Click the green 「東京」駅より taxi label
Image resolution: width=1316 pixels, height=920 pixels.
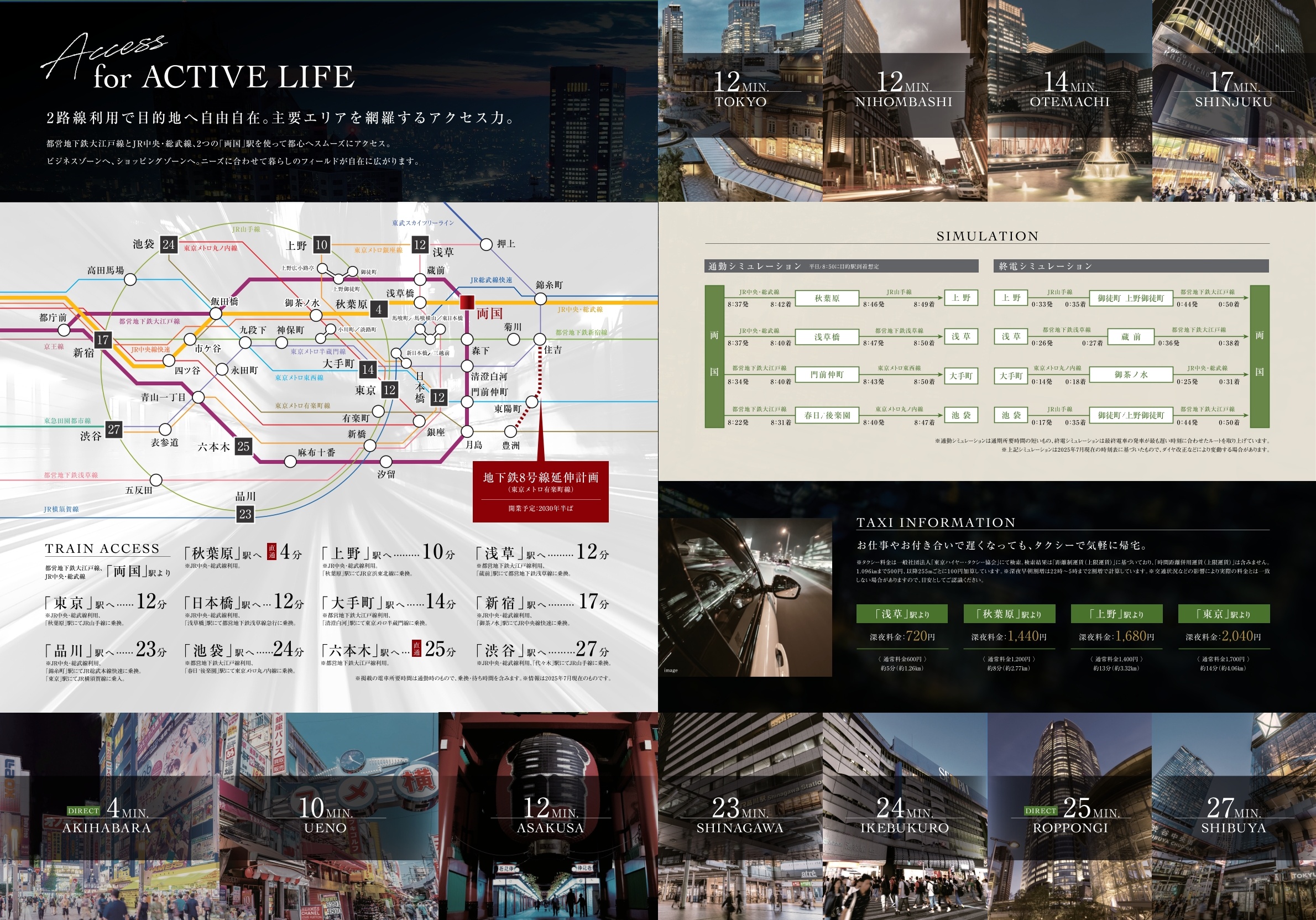[1224, 614]
